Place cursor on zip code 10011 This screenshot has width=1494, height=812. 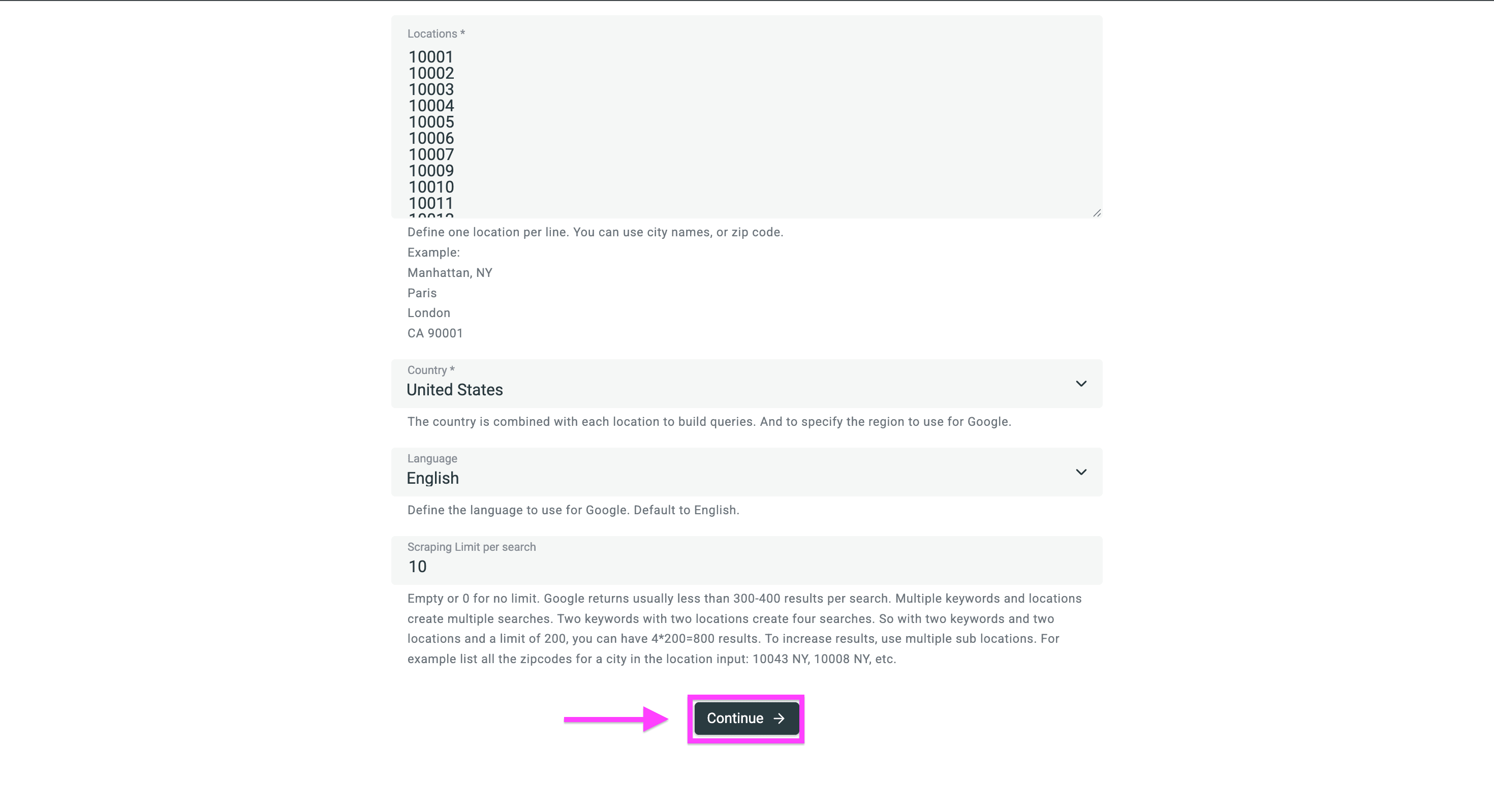[430, 203]
